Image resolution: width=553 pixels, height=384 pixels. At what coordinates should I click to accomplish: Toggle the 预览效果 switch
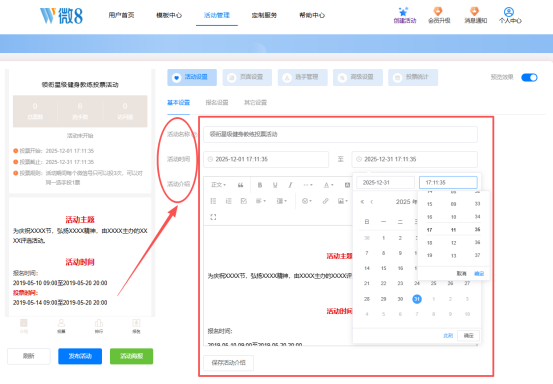[529, 77]
